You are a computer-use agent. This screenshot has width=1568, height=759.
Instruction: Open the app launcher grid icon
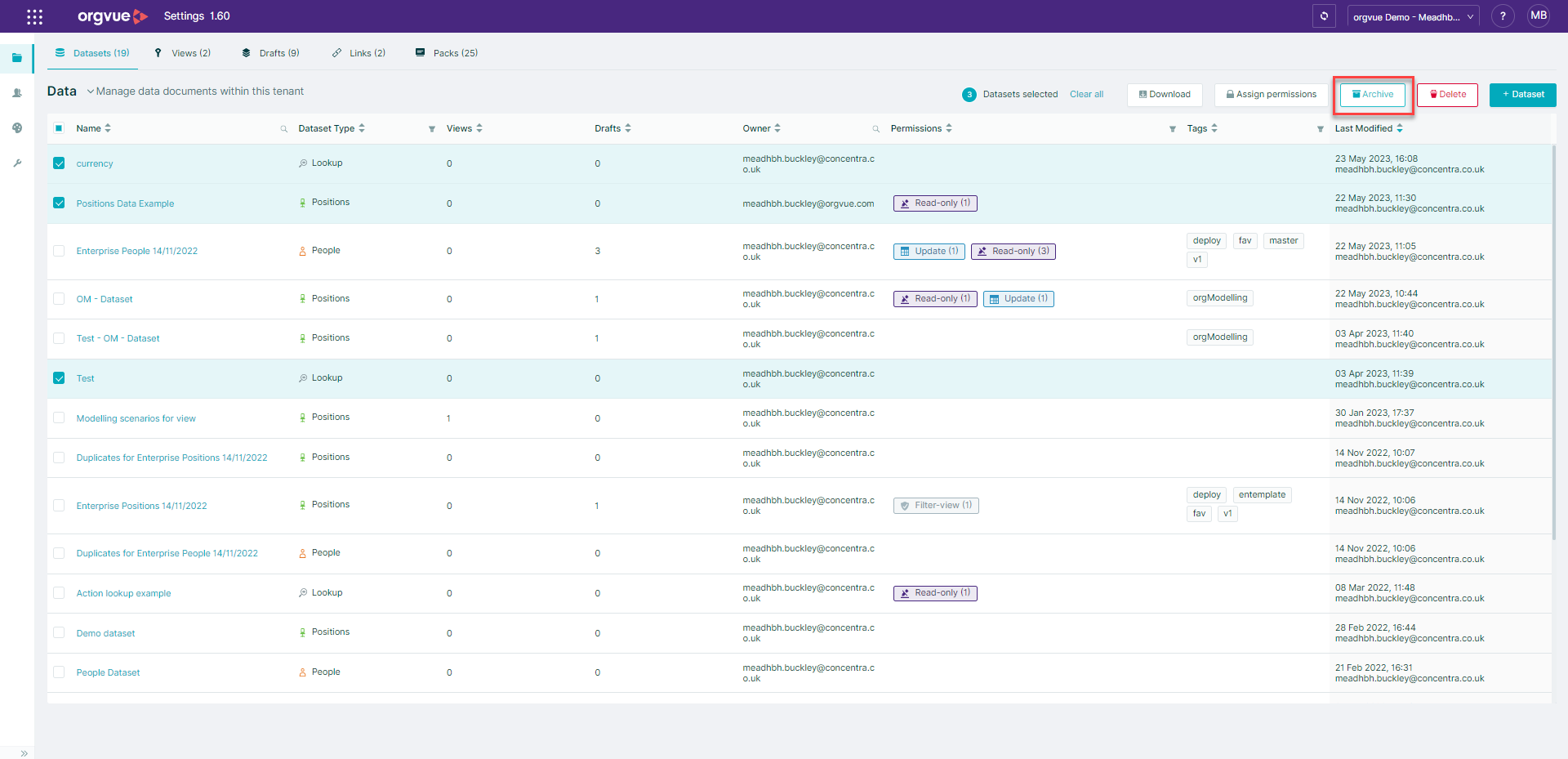point(34,16)
